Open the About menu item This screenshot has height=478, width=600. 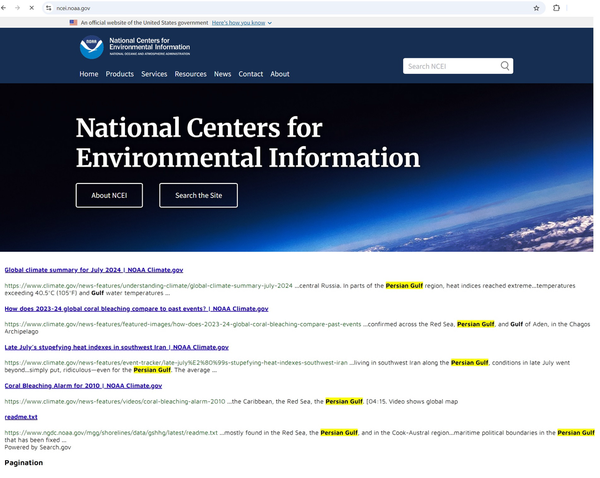point(280,74)
